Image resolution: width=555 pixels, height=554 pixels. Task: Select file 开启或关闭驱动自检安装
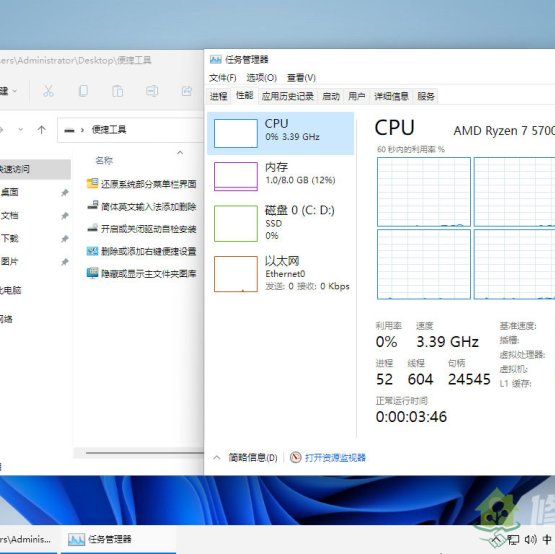click(142, 229)
